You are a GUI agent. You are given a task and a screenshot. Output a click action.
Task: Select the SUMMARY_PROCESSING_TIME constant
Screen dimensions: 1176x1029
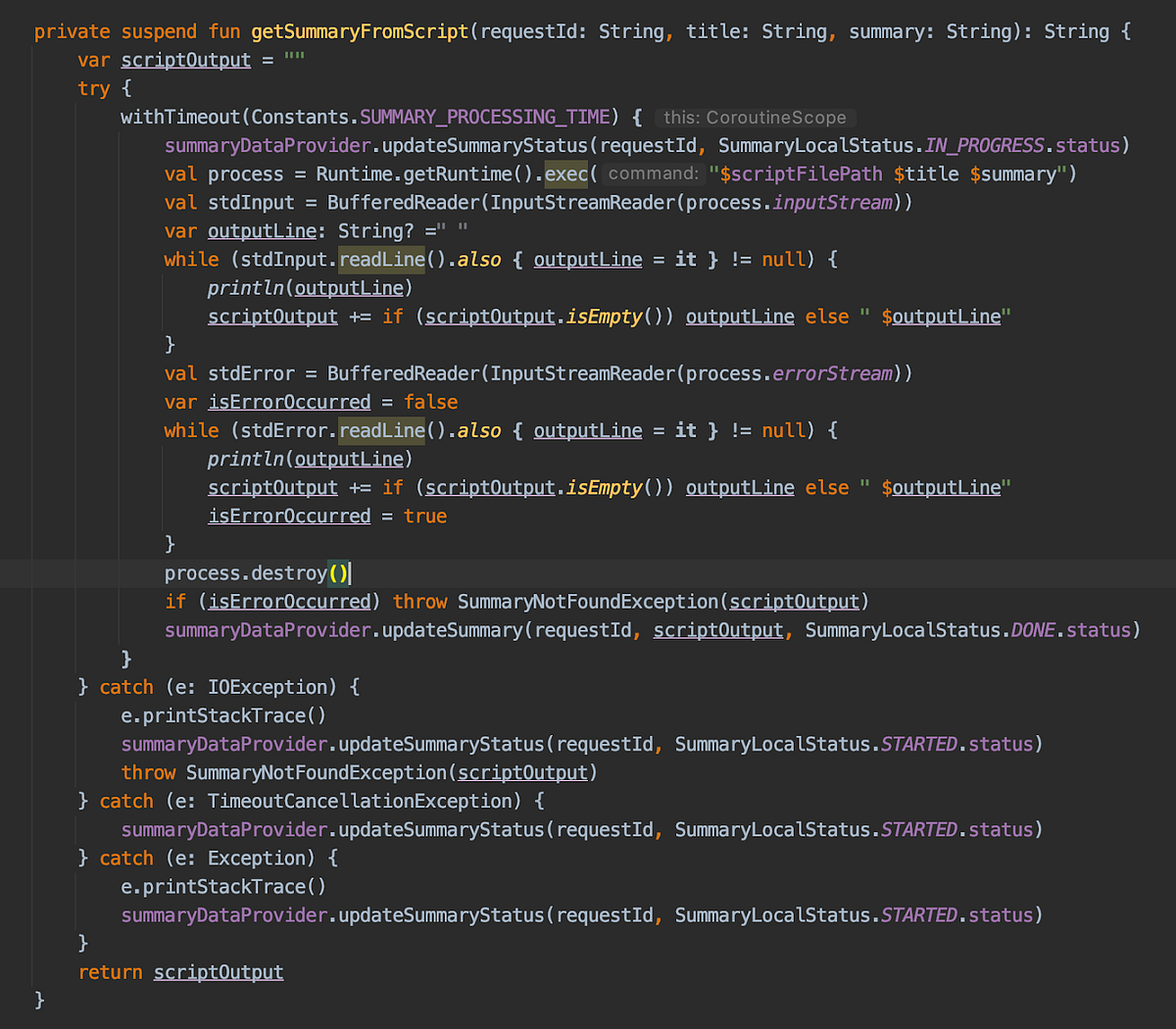point(484,117)
